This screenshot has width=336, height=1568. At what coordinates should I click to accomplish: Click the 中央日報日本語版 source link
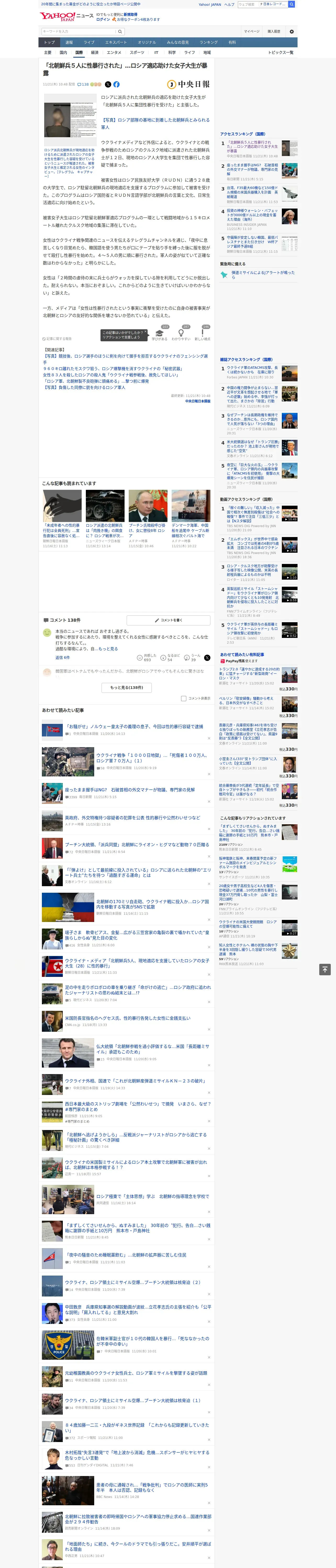198,401
